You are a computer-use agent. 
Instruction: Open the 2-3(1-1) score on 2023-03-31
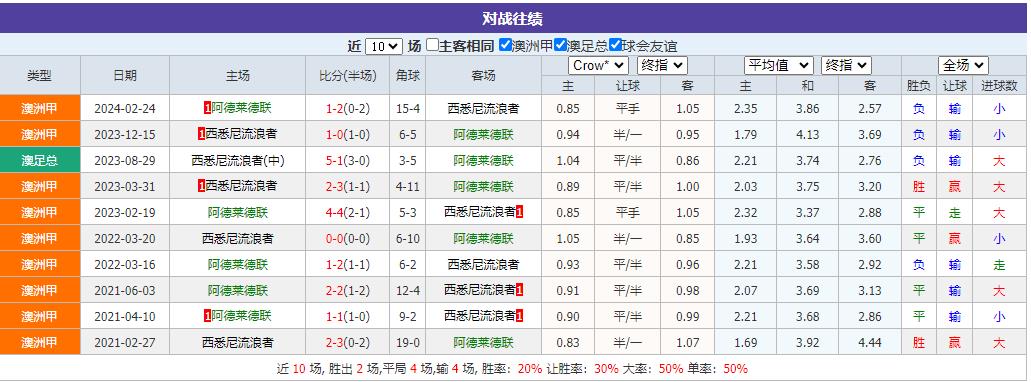[348, 187]
